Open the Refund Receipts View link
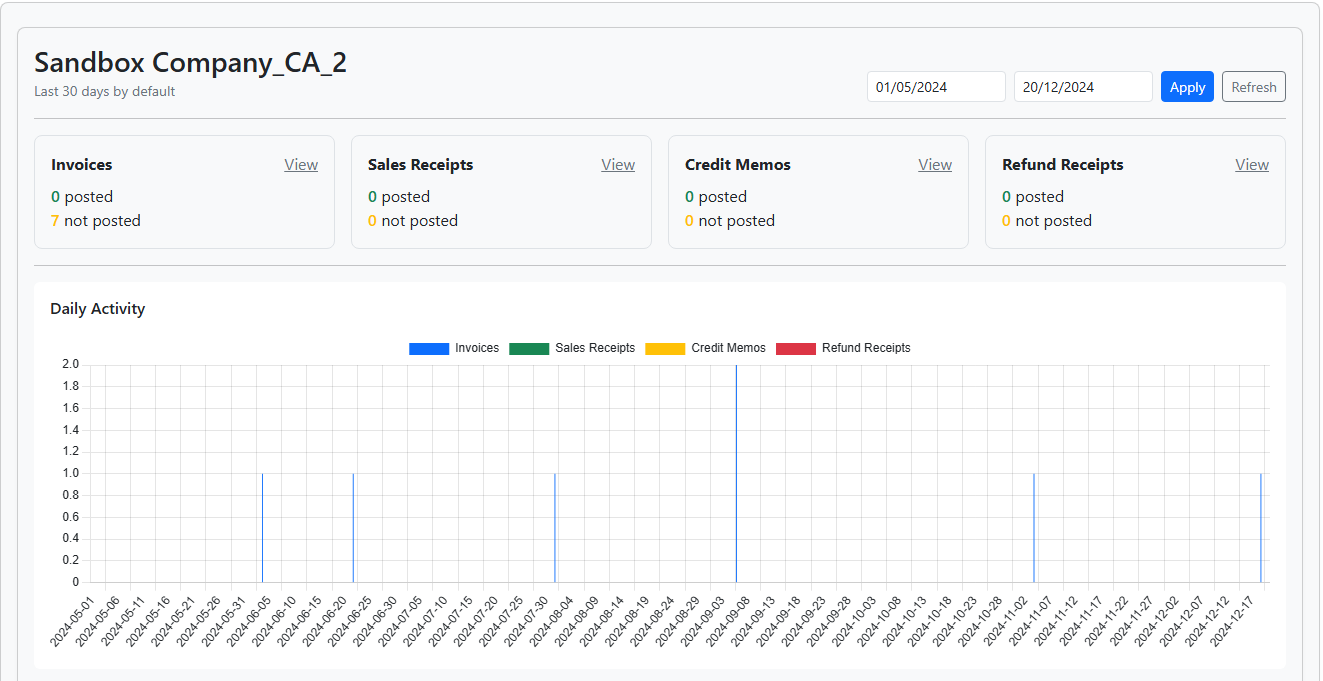 click(x=1252, y=165)
